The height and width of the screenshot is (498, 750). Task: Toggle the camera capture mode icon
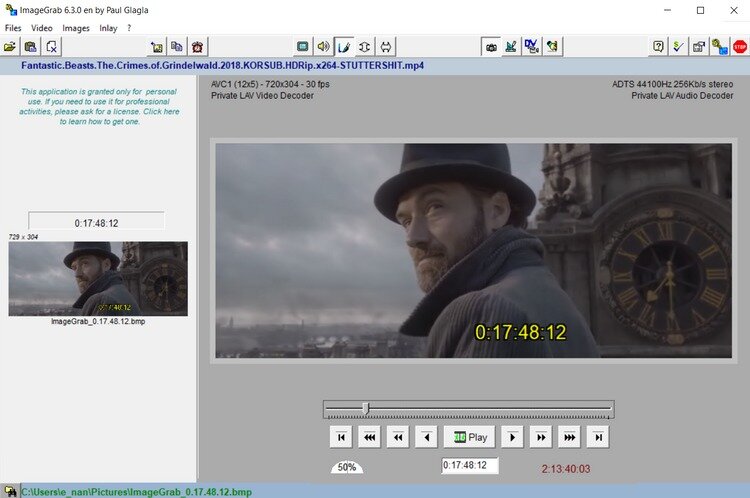(491, 47)
